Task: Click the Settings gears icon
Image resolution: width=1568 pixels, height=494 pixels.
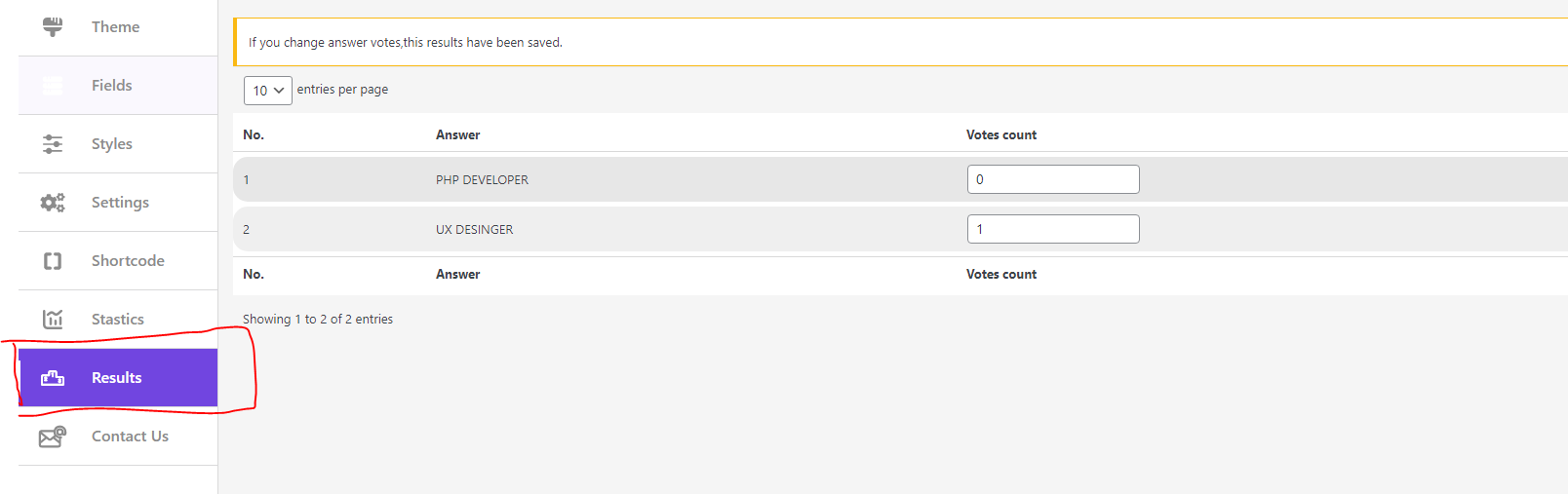Action: point(53,203)
